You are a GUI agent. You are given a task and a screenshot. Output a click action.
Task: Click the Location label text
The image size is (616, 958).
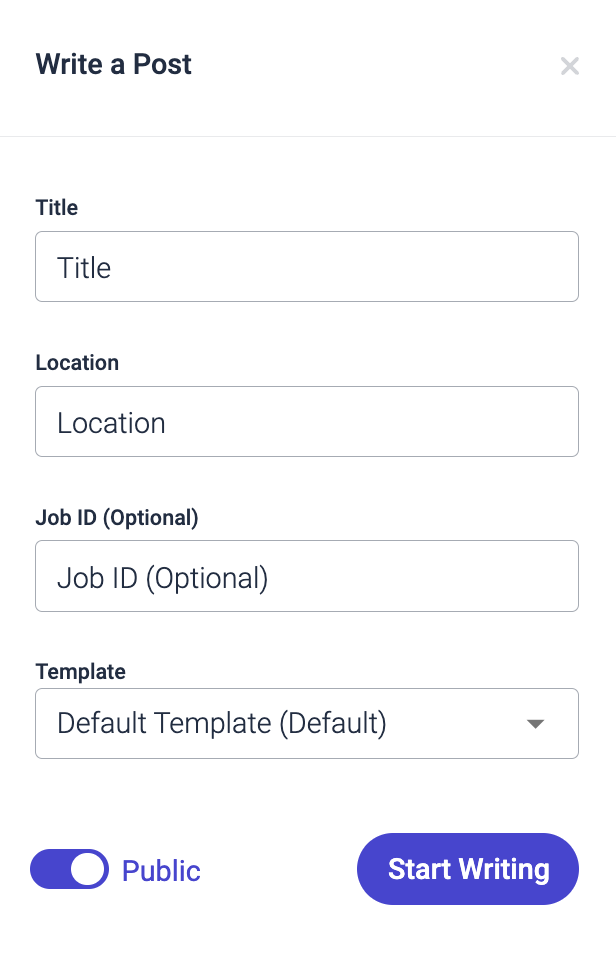(x=77, y=362)
